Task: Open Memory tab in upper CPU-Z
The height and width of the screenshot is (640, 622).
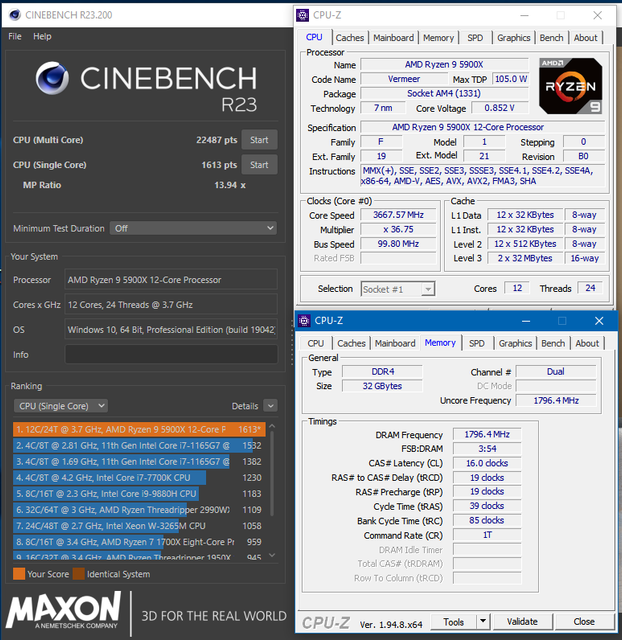Action: pyautogui.click(x=438, y=38)
